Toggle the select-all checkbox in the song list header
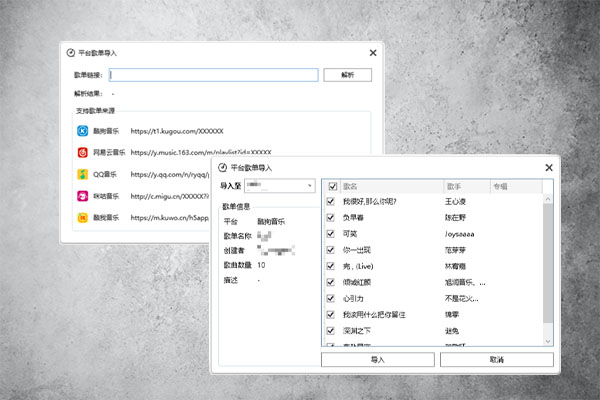This screenshot has height=400, width=600. 333,186
